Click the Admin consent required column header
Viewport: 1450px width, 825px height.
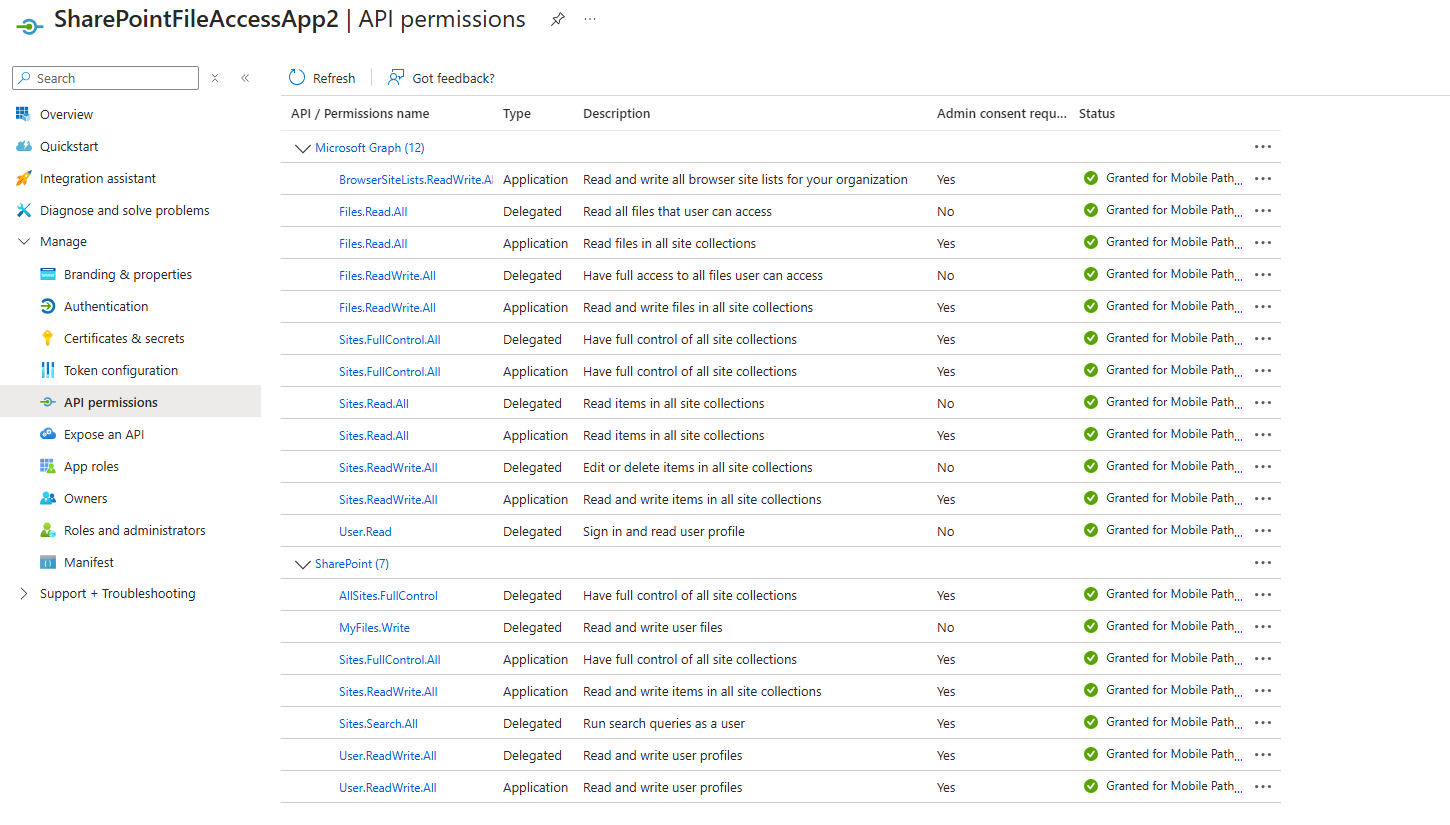point(1002,114)
